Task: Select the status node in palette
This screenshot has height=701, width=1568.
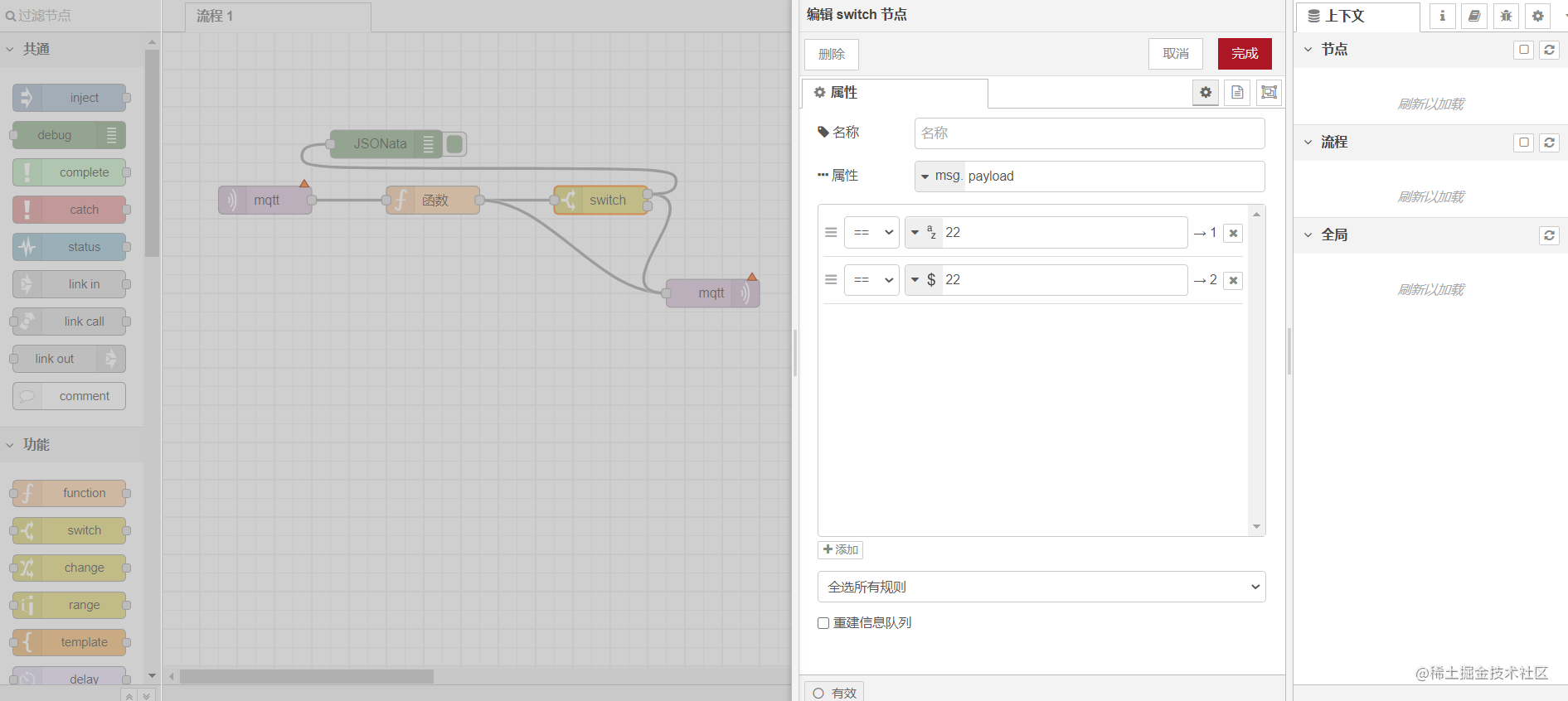Action: (x=70, y=247)
